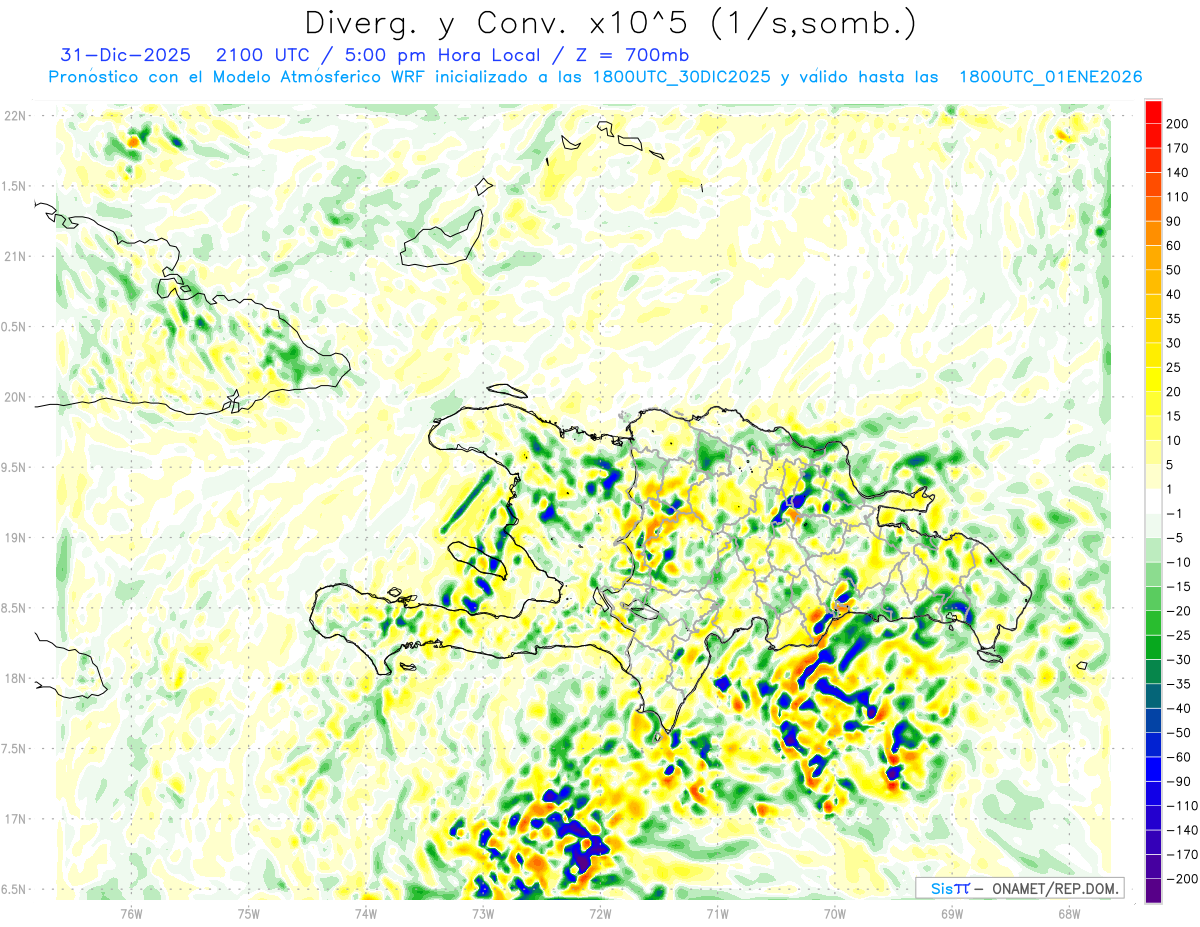Click the "72W" longitude label

pos(600,913)
